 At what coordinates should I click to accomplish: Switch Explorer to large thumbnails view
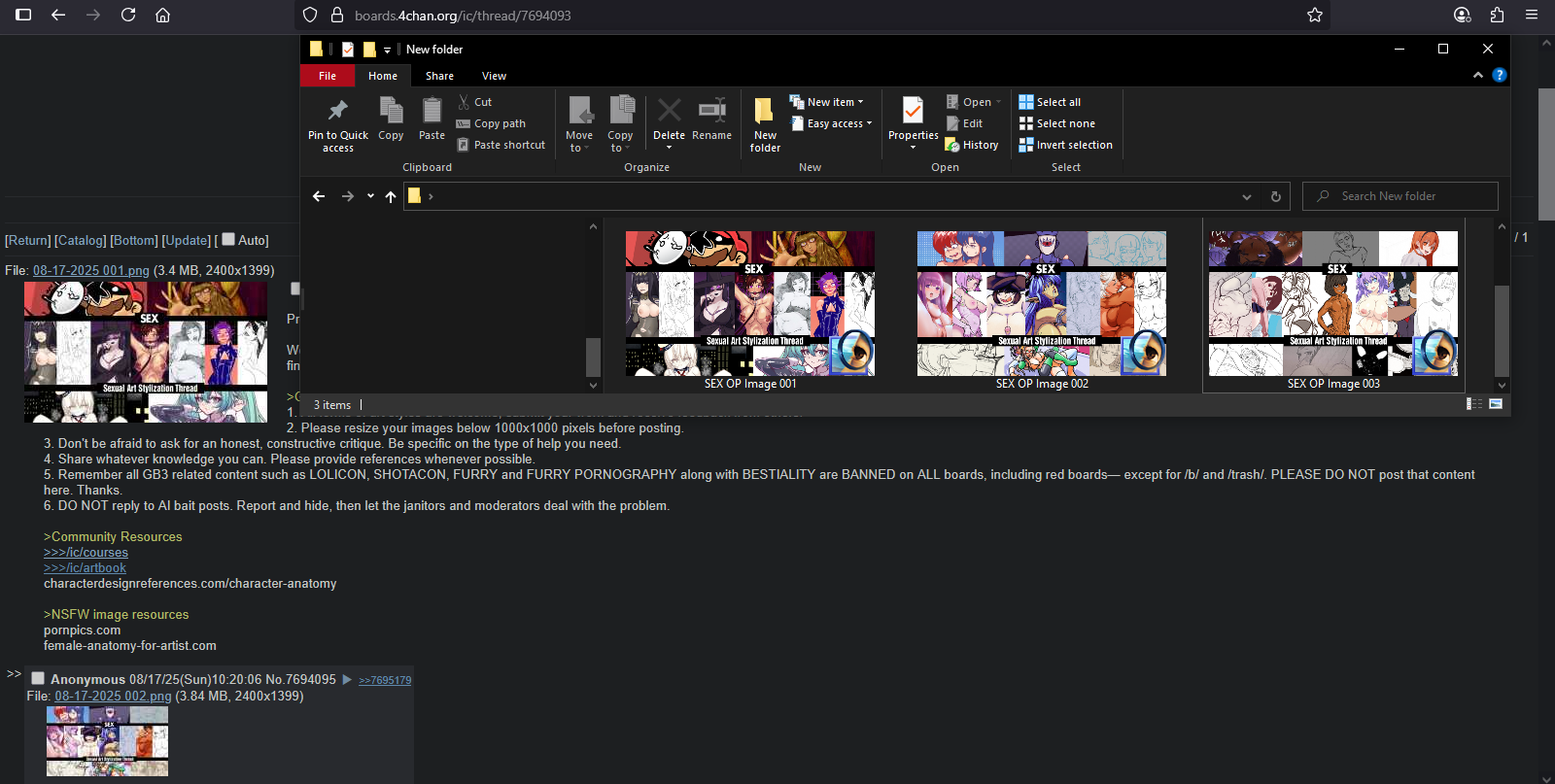pos(1496,404)
